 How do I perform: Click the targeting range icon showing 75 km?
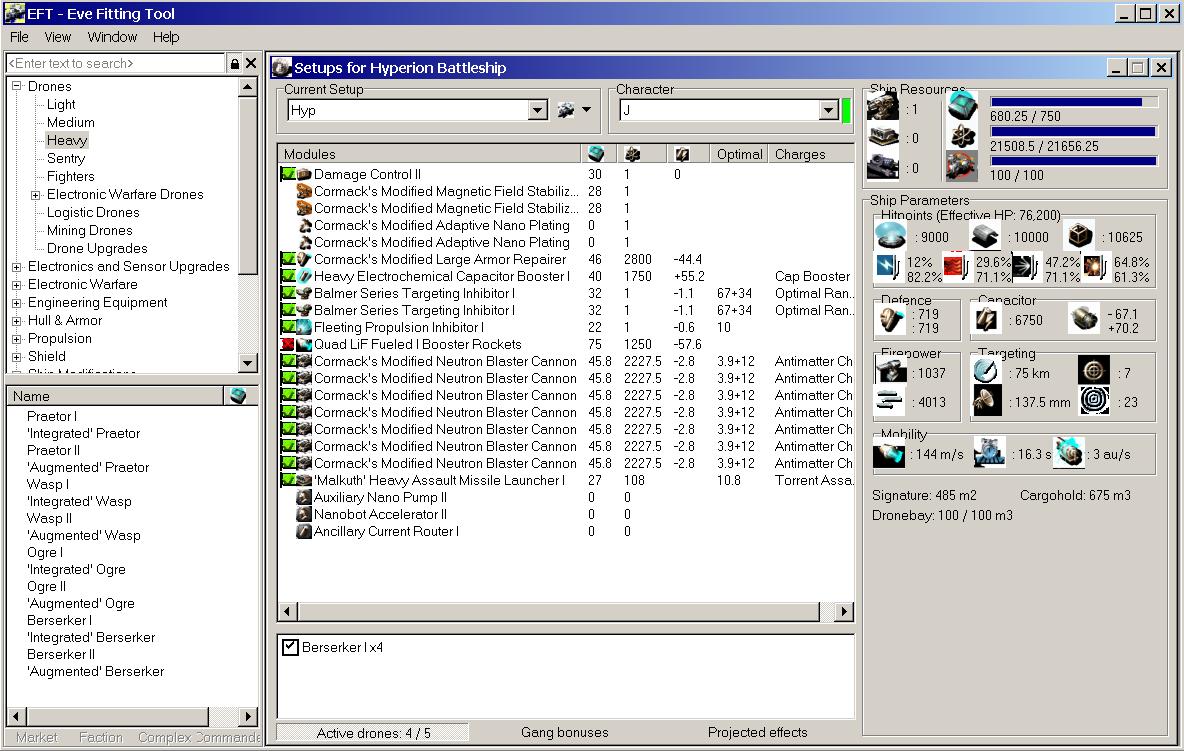986,371
